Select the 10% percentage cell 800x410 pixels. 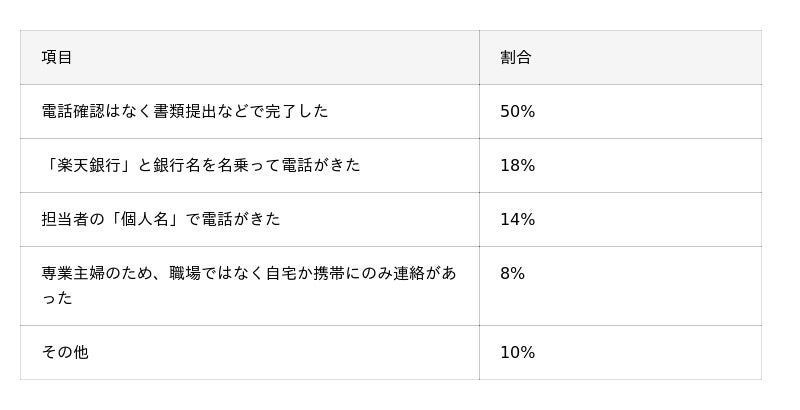tap(517, 352)
